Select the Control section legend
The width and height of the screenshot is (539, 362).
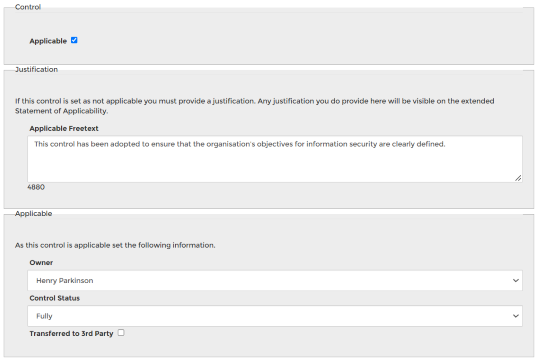click(x=28, y=7)
